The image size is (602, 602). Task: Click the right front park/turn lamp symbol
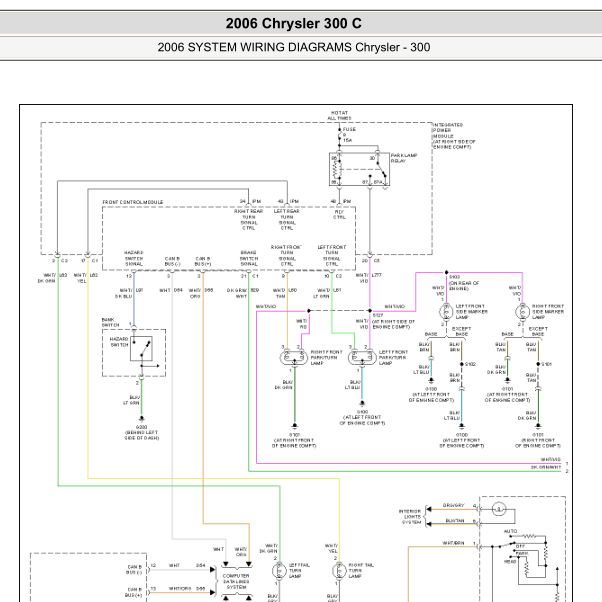coord(294,357)
